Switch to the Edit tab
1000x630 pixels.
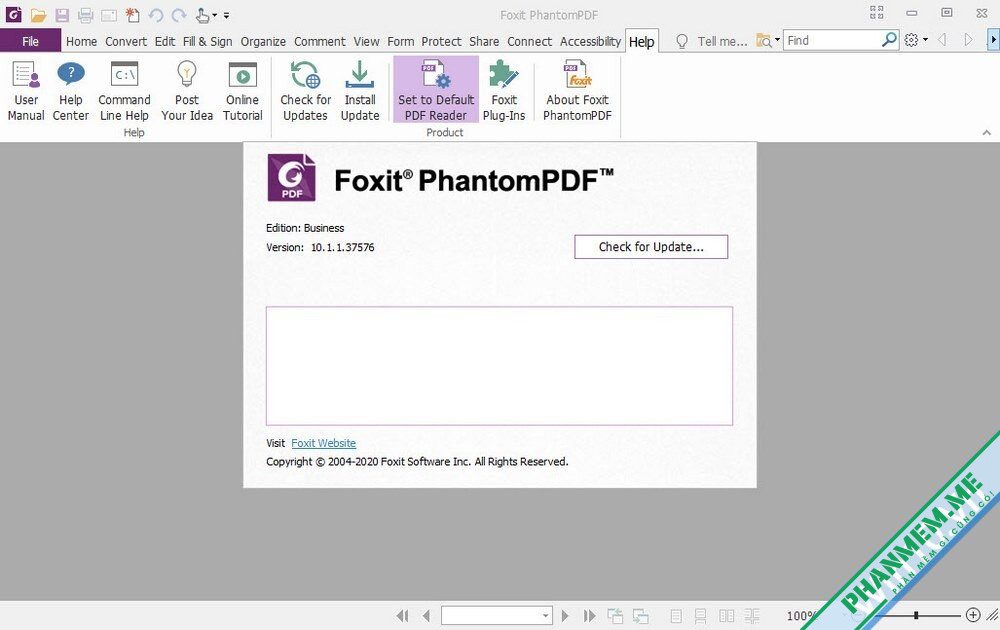tap(165, 41)
